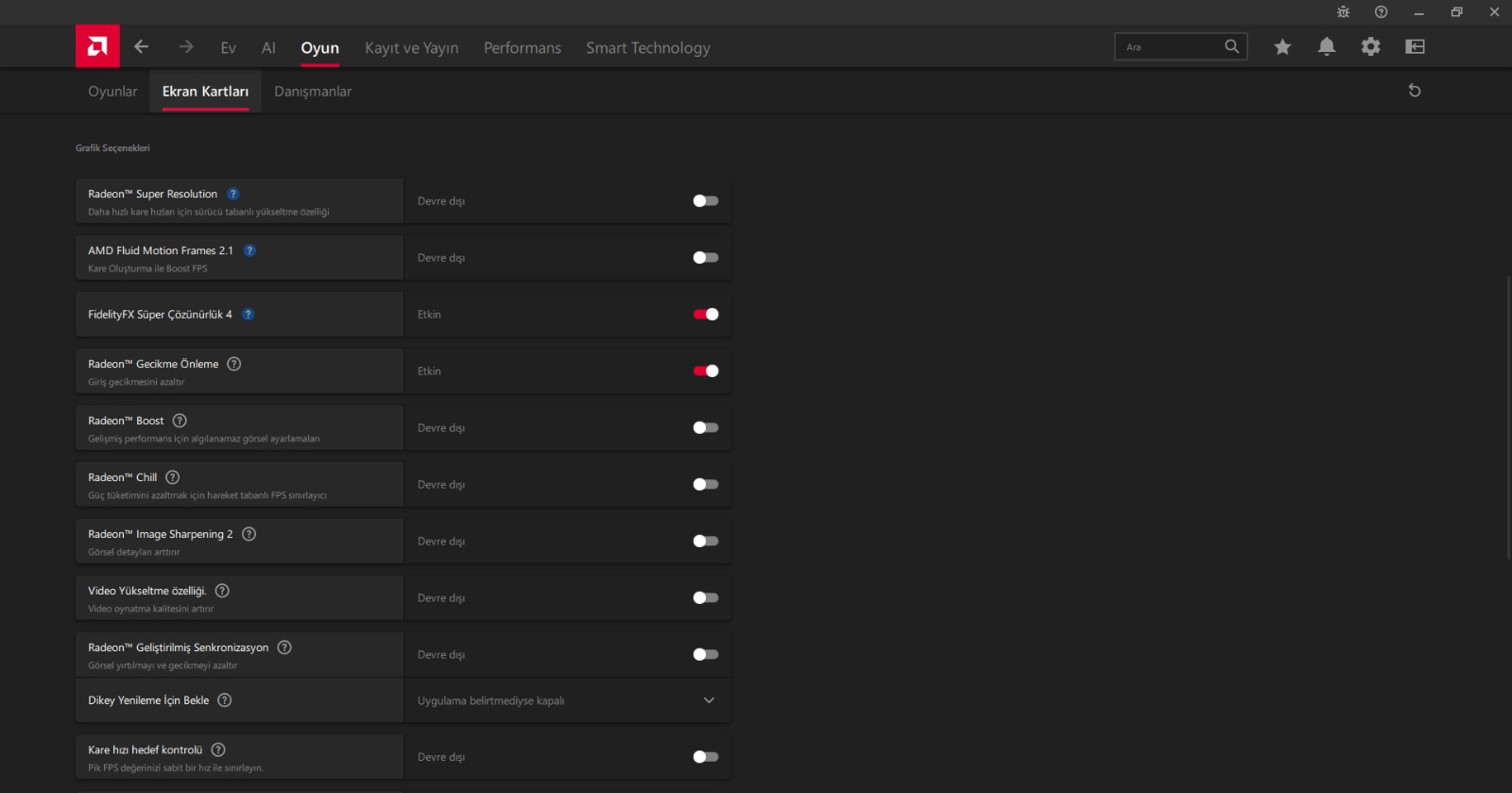Disable Radeon Gecikme Önleme toggle
The width and height of the screenshot is (1512, 793).
[x=706, y=371]
